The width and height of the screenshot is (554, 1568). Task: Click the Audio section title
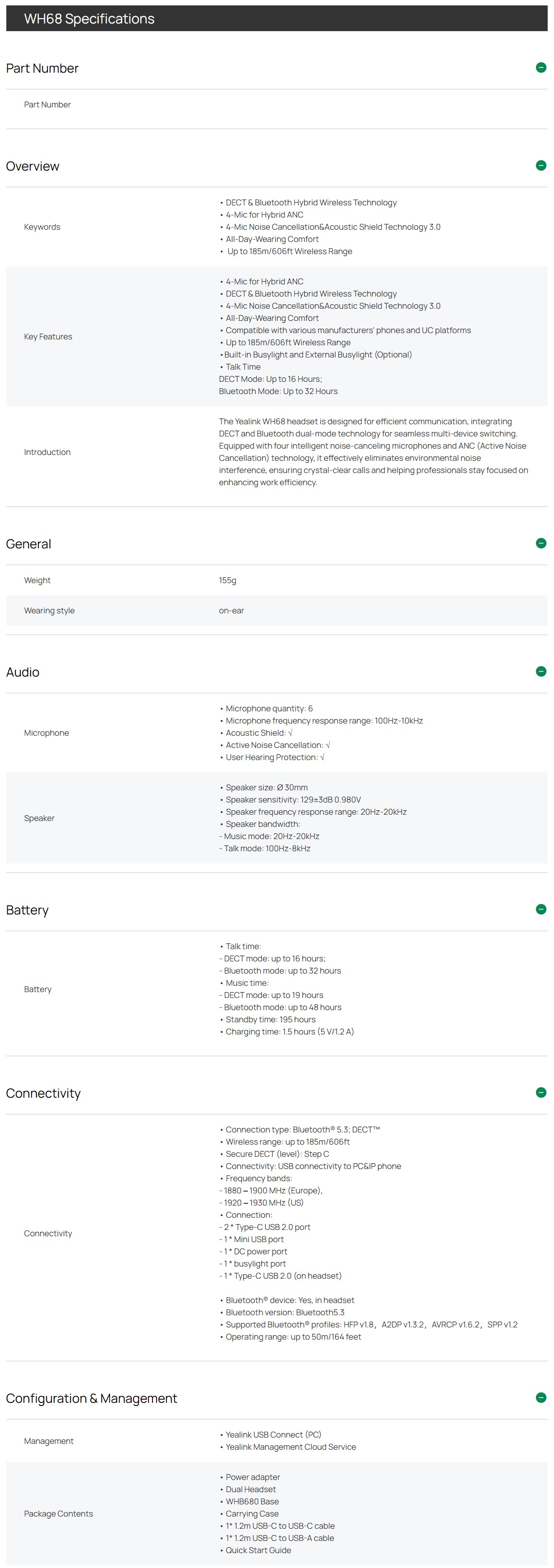click(x=23, y=673)
